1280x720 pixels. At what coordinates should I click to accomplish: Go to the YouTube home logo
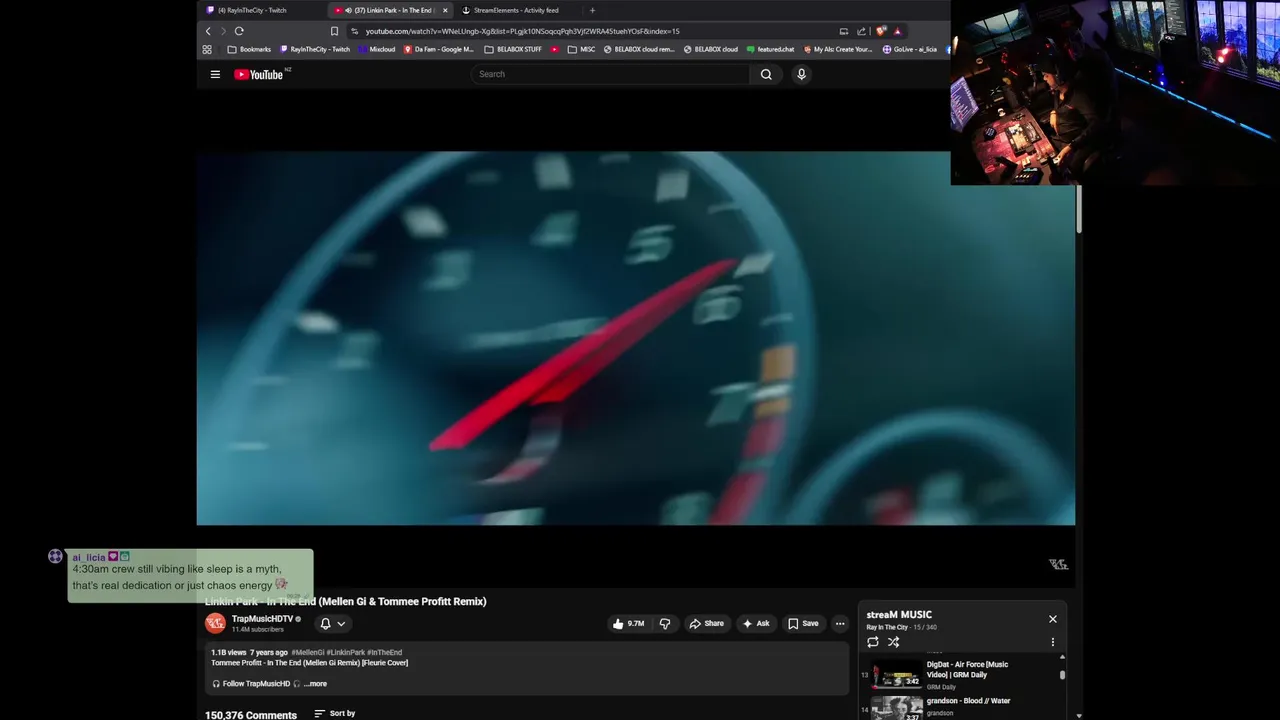coord(261,74)
